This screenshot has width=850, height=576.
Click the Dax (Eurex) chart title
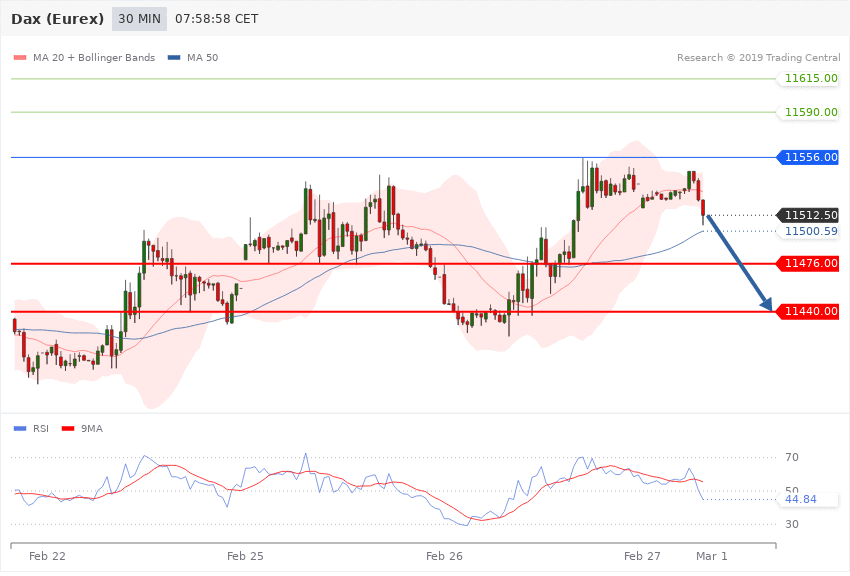point(57,19)
